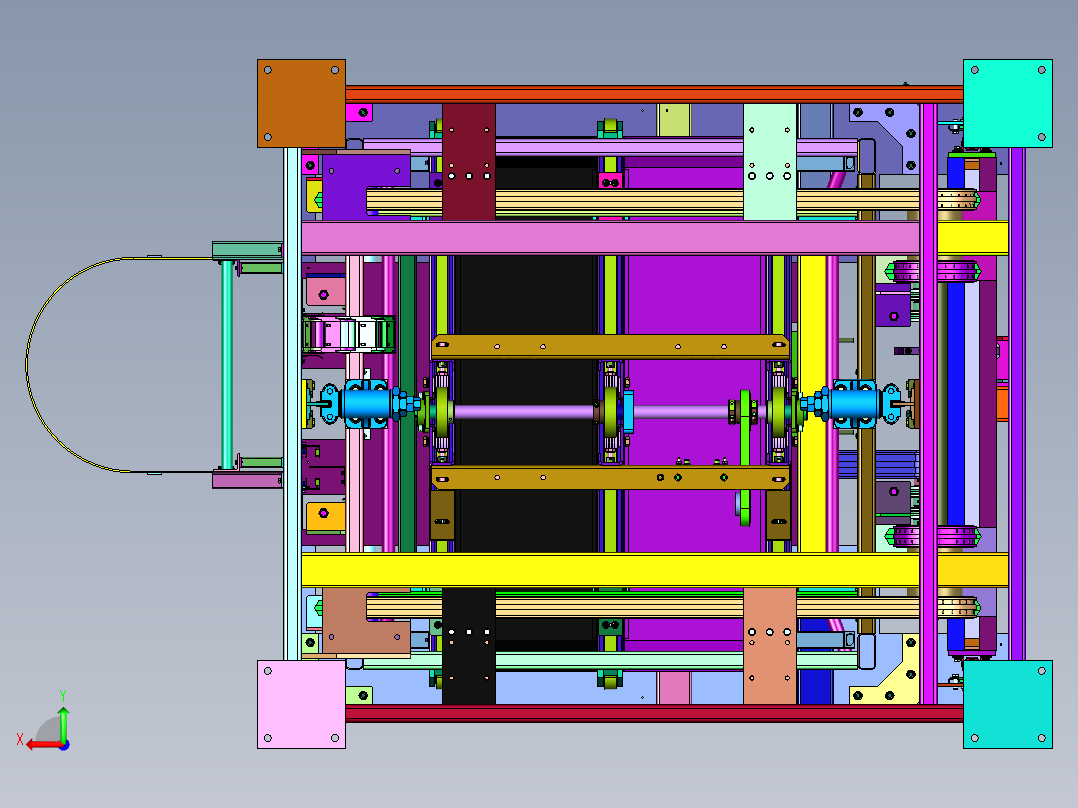Viewport: 1078px width, 808px height.
Task: Select the lower gold crossbar
Action: click(x=610, y=477)
